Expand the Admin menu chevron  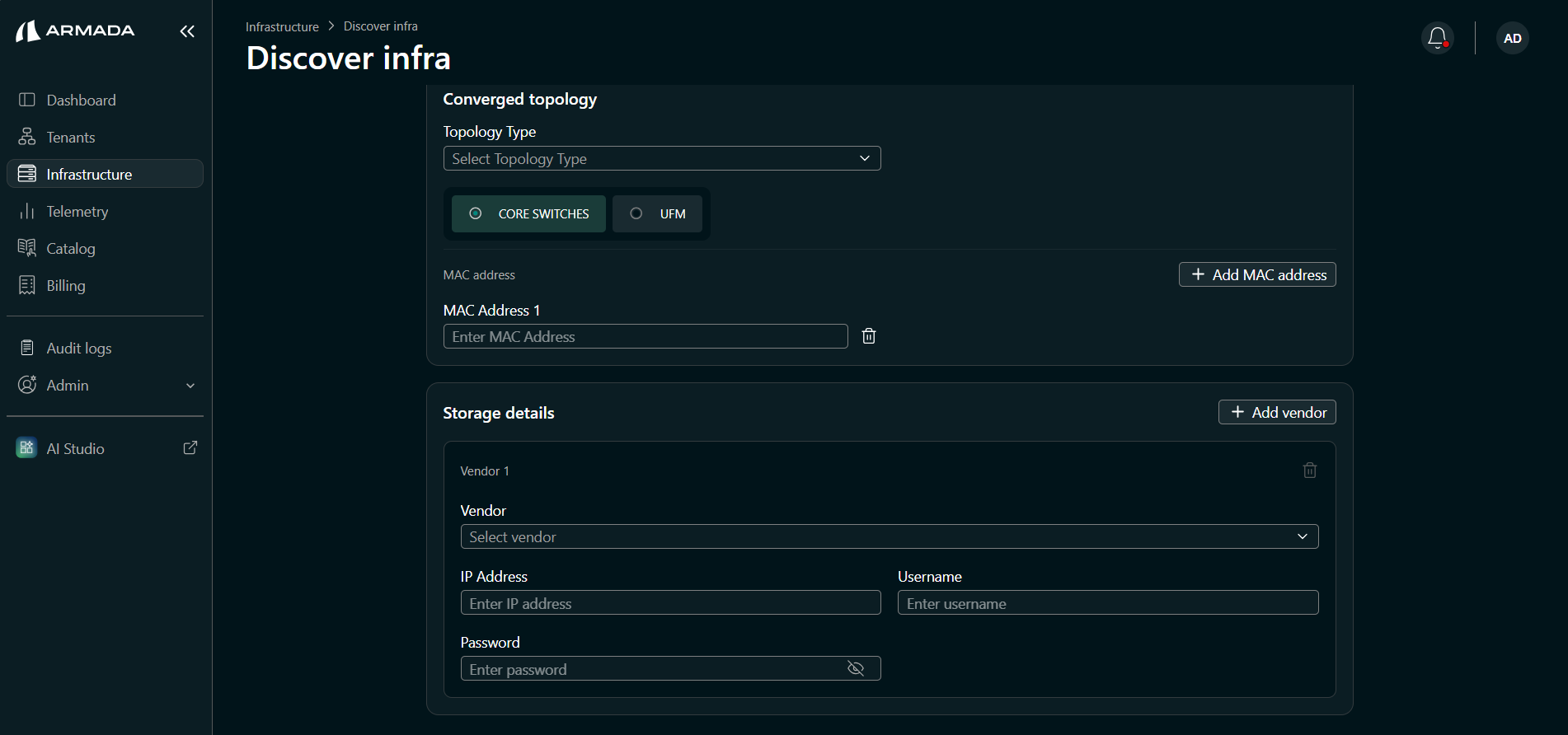(x=190, y=386)
